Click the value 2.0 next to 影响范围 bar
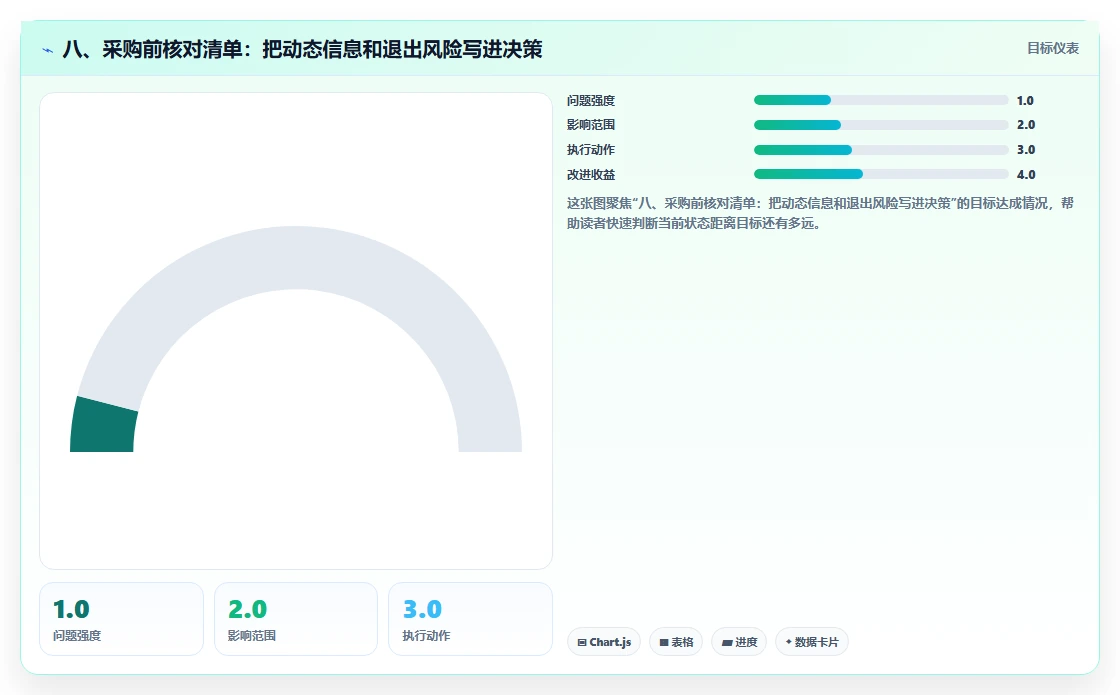This screenshot has height=695, width=1120. coord(1026,125)
